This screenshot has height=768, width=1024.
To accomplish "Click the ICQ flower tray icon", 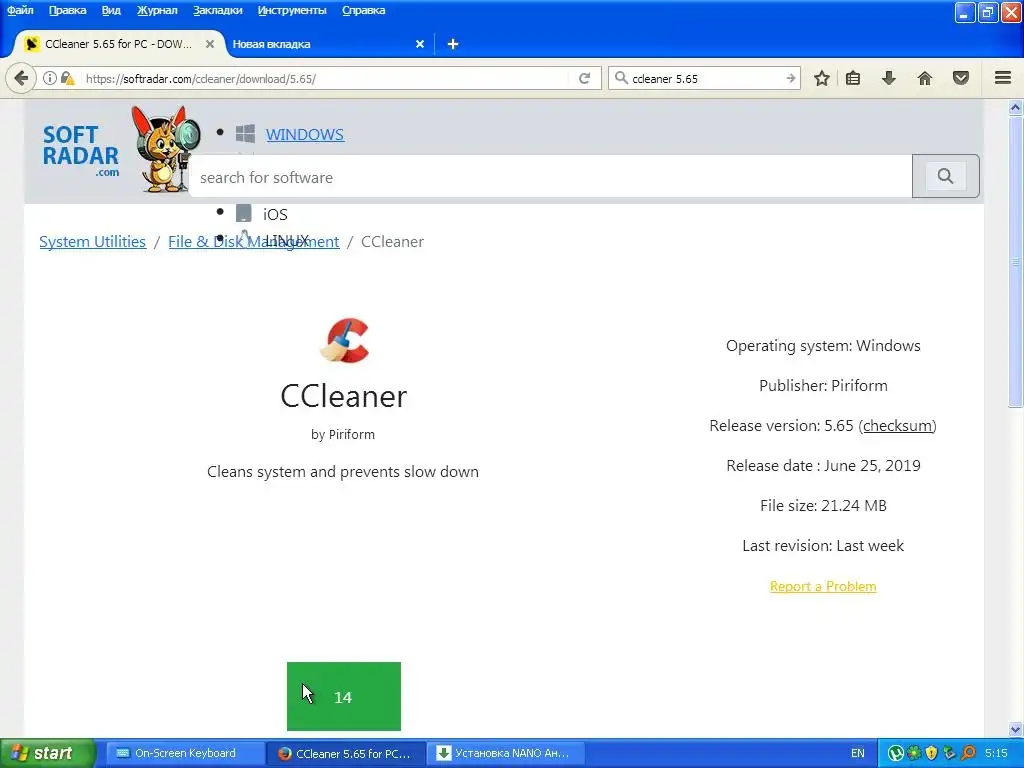I will click(914, 753).
